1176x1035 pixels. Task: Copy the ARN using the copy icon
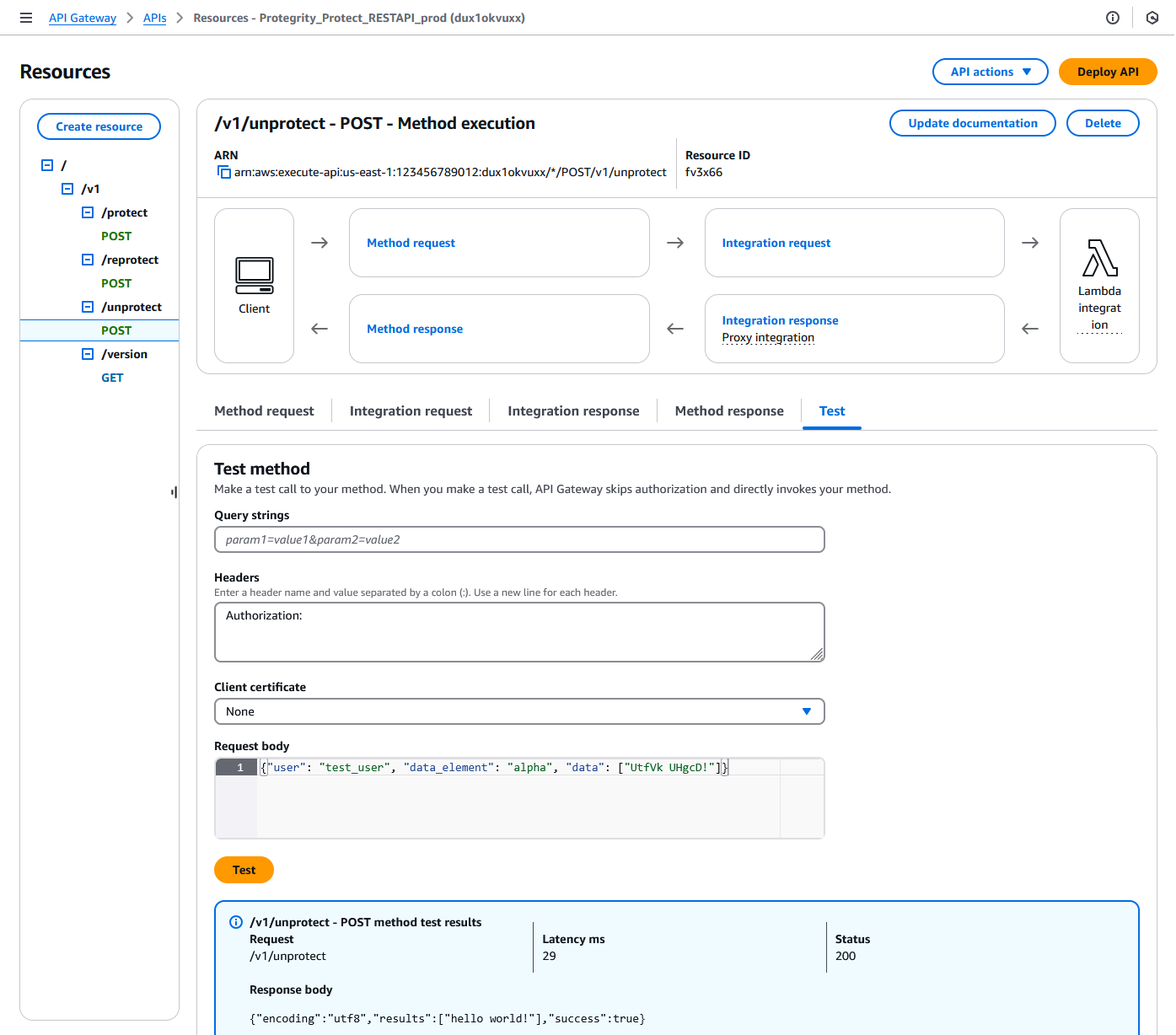point(224,172)
